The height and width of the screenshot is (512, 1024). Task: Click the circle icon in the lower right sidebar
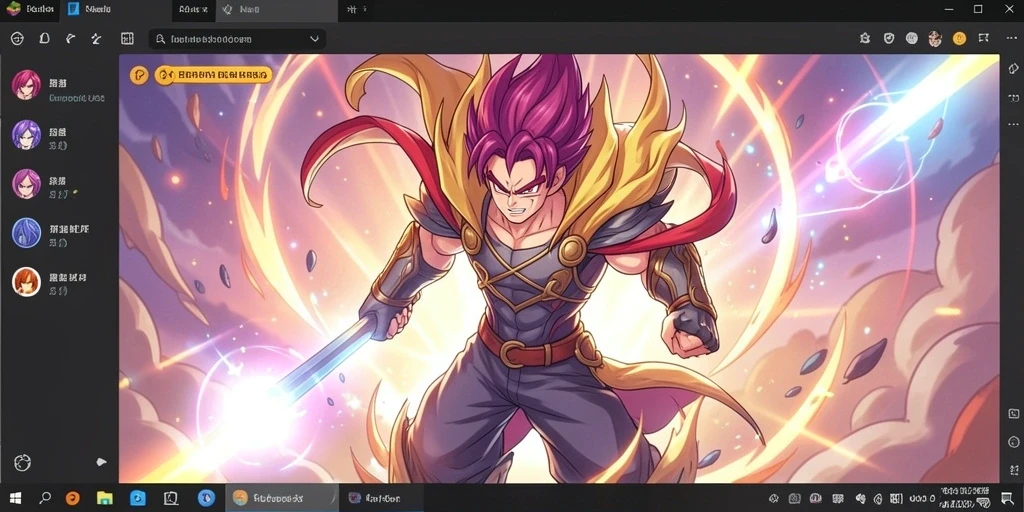point(1014,442)
